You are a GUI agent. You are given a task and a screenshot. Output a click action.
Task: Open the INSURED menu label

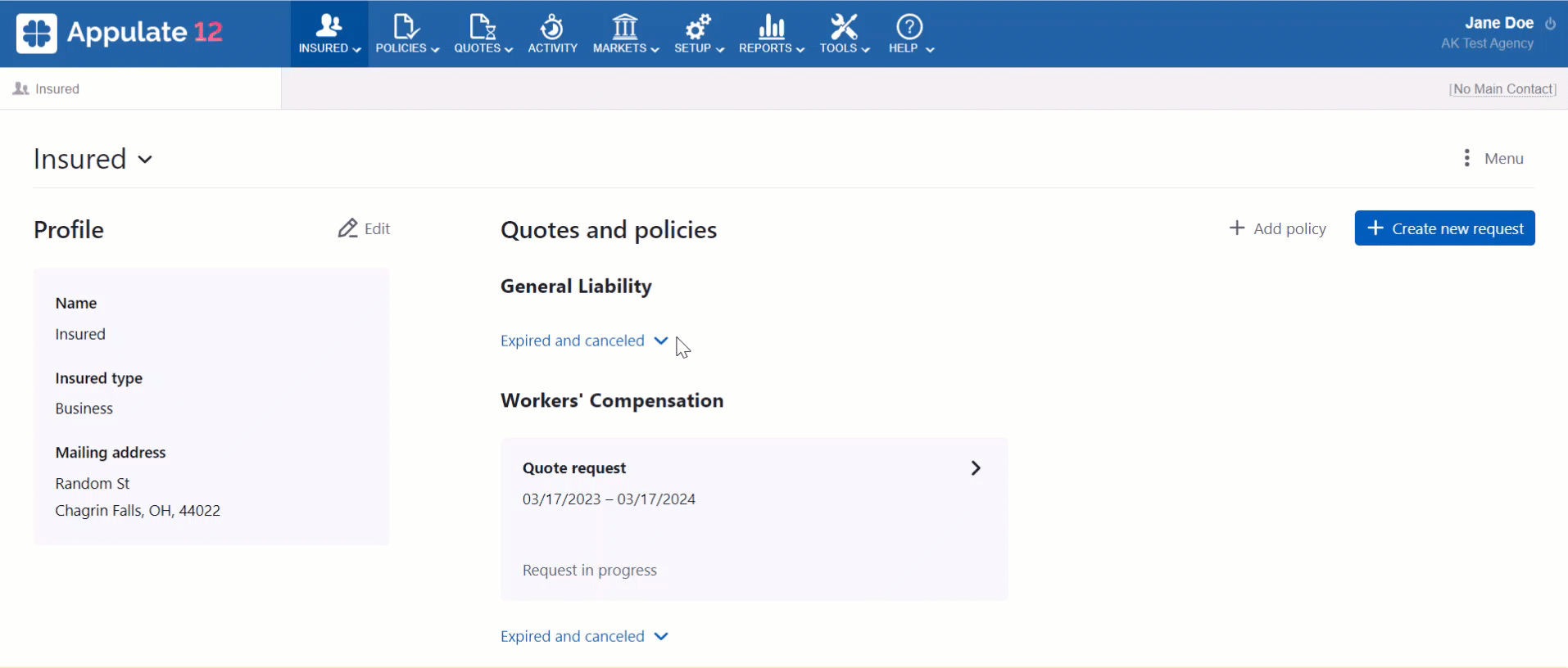coord(324,48)
